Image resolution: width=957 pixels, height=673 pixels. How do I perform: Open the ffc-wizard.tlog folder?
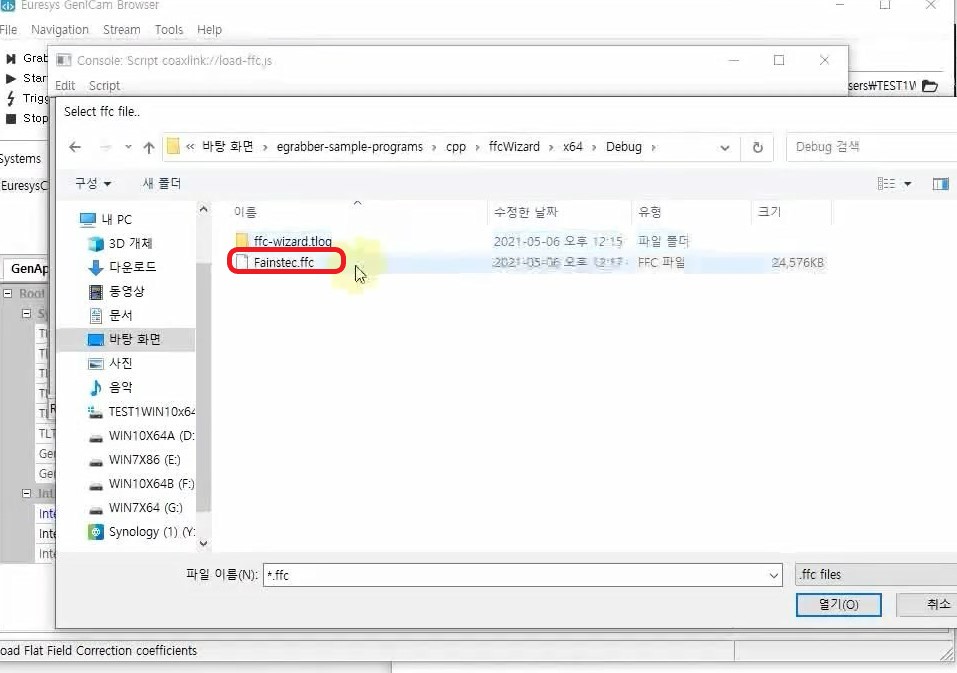tap(292, 241)
